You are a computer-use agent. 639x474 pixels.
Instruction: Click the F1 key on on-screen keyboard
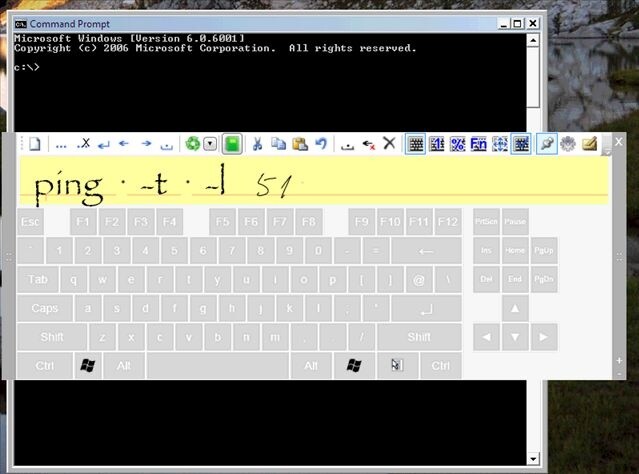point(83,222)
